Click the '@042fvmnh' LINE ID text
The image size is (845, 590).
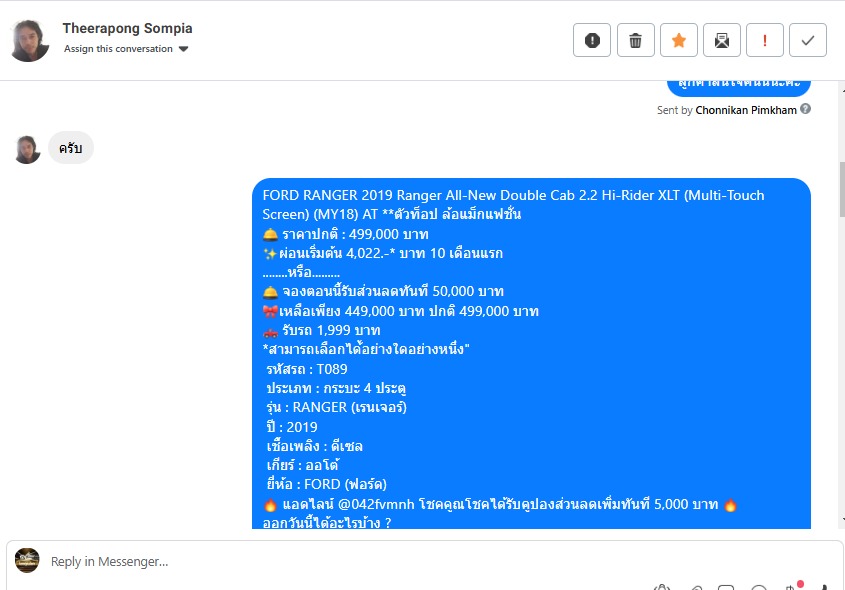pyautogui.click(x=376, y=504)
